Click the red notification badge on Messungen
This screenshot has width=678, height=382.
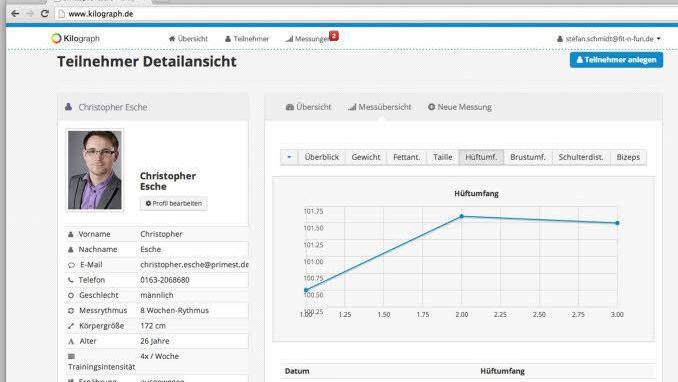coord(334,36)
